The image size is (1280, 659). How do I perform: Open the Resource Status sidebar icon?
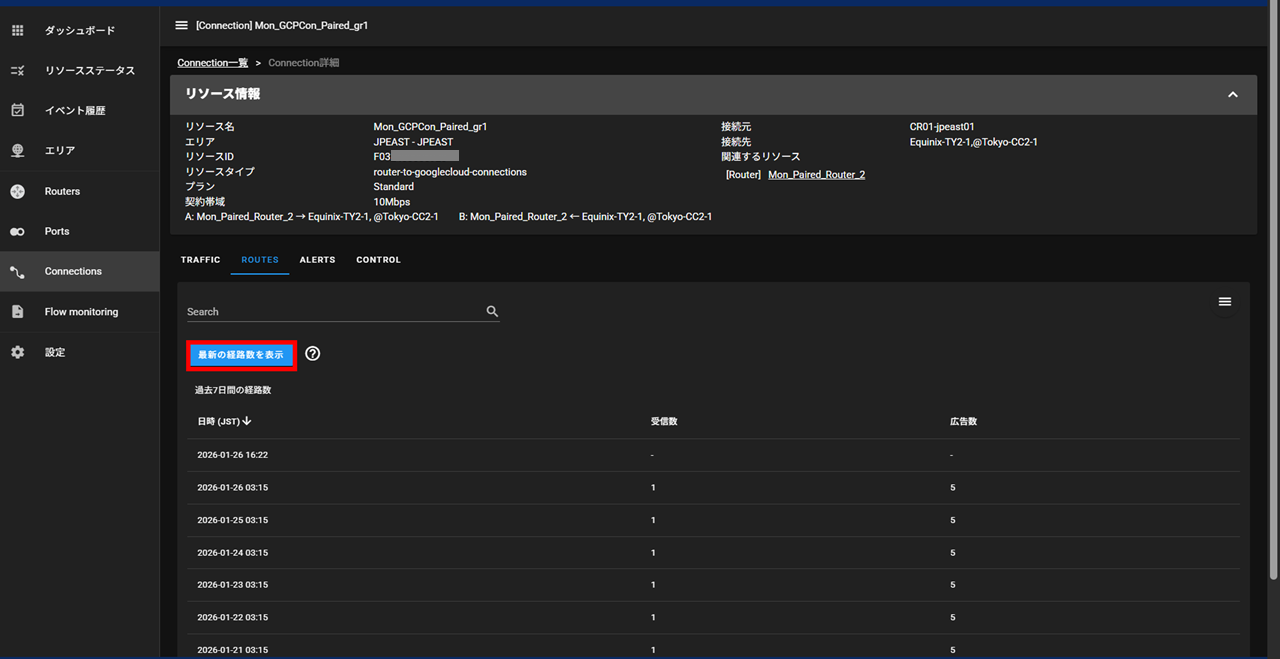click(17, 71)
